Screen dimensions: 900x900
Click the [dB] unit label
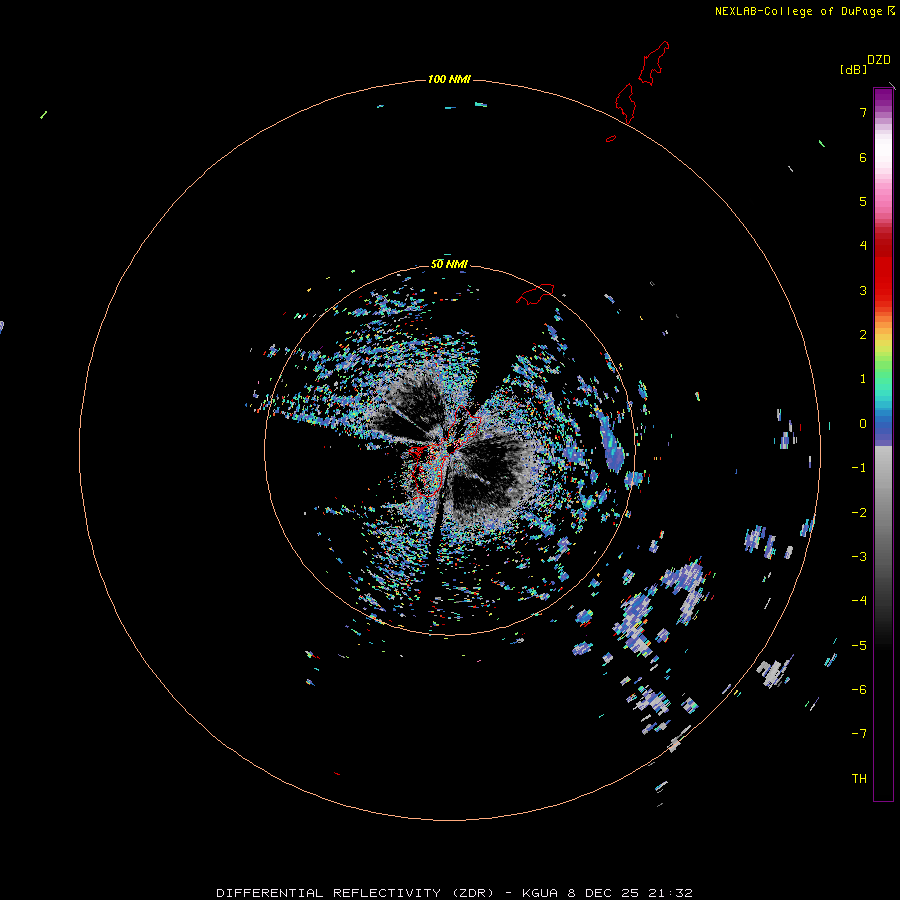tap(853, 69)
